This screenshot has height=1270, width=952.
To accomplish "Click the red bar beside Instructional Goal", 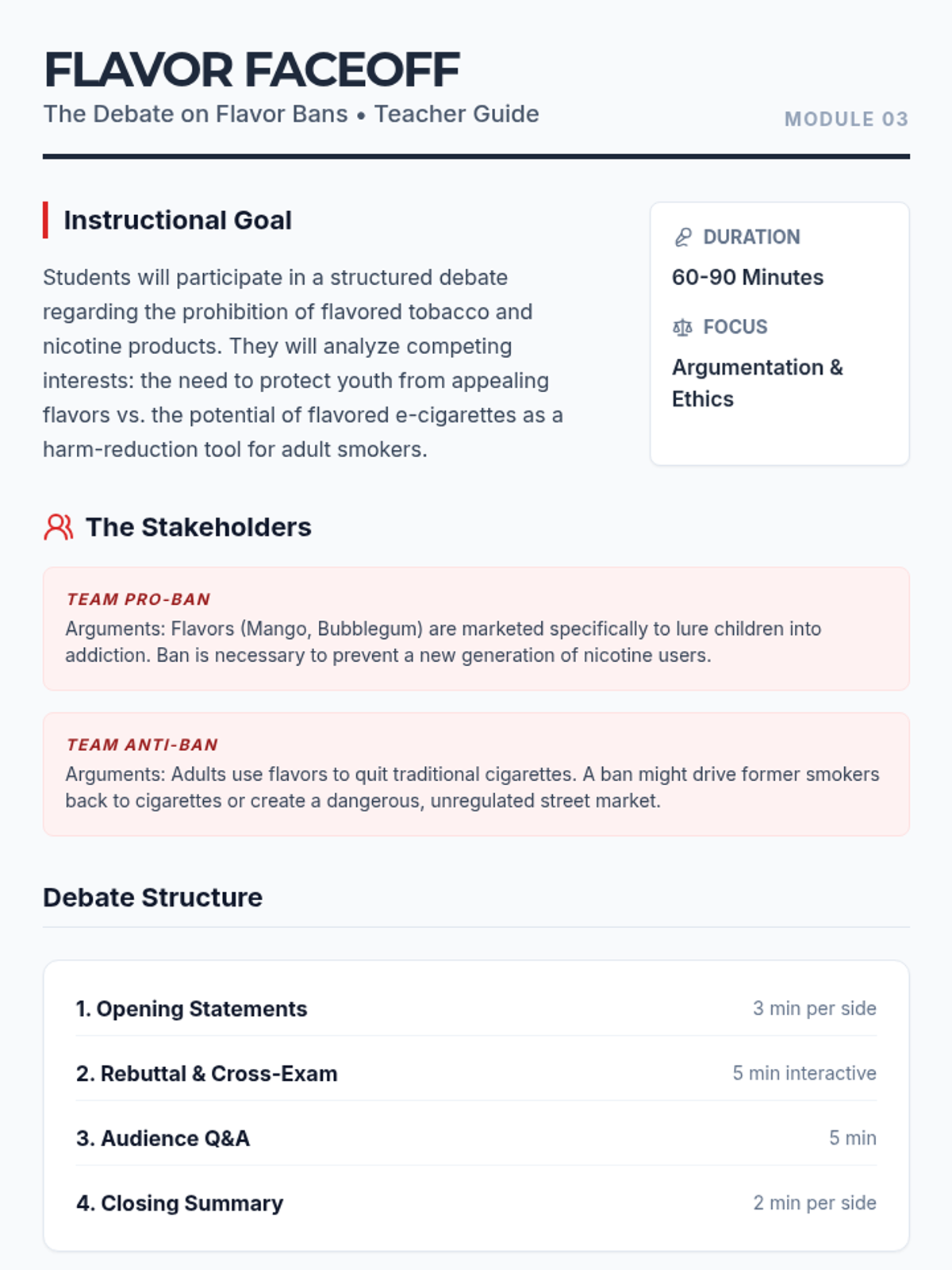I will point(46,220).
